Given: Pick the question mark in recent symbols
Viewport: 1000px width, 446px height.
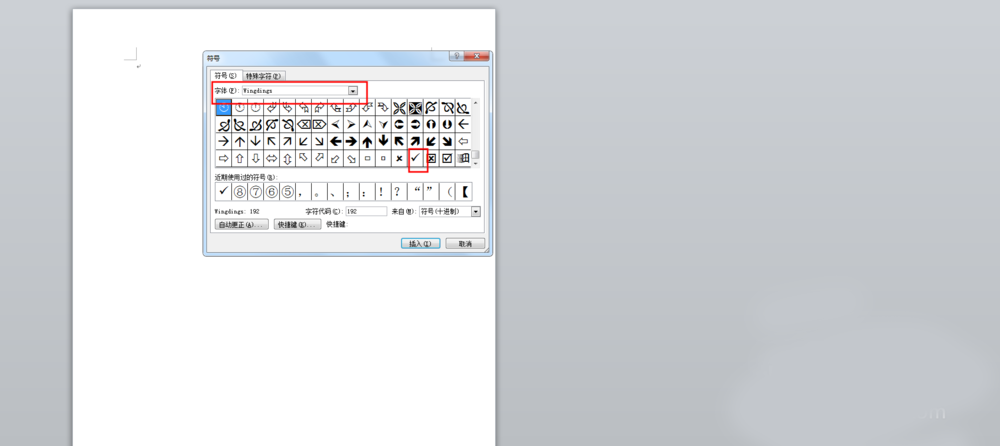Looking at the screenshot, I should [397, 191].
